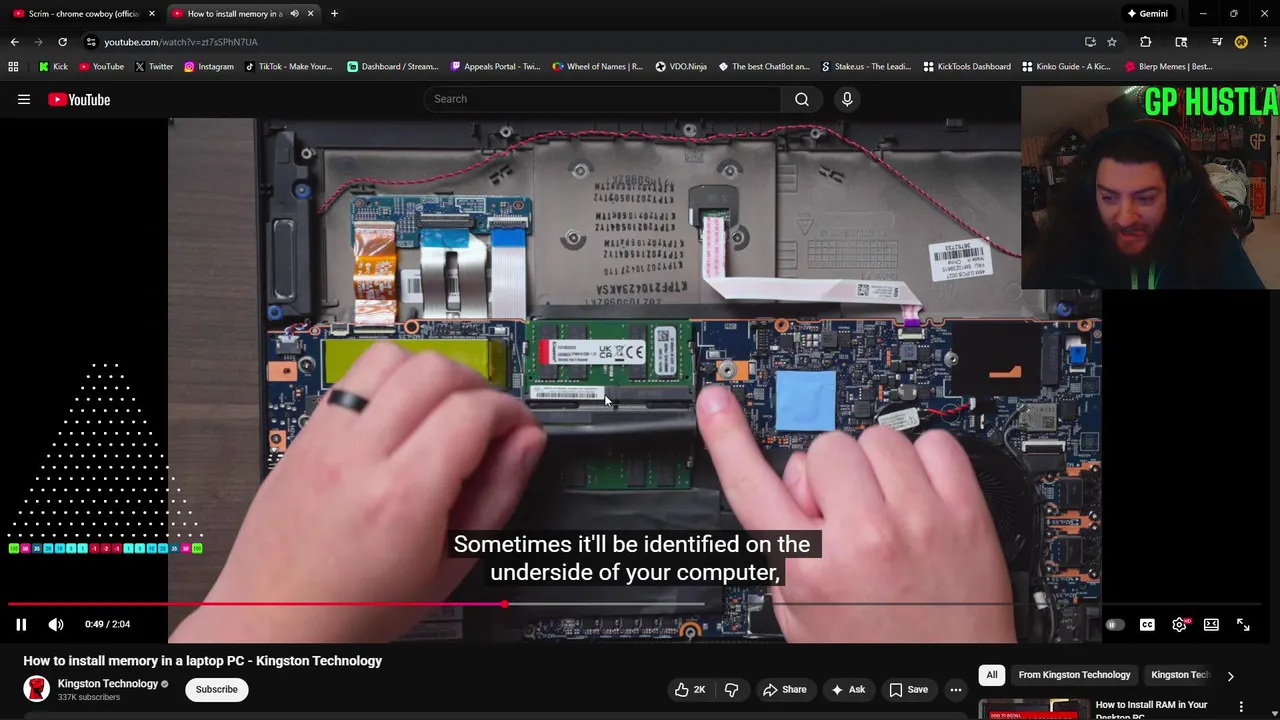Screen dimensions: 1280x720
Task: Go back with the browser back arrow
Action: tap(14, 42)
